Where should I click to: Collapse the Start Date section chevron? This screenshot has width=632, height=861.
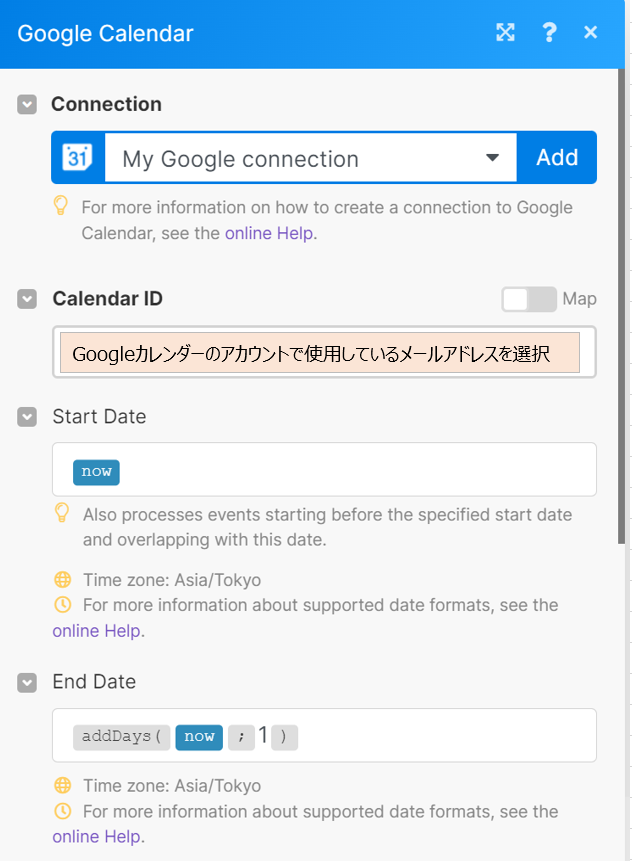click(27, 417)
